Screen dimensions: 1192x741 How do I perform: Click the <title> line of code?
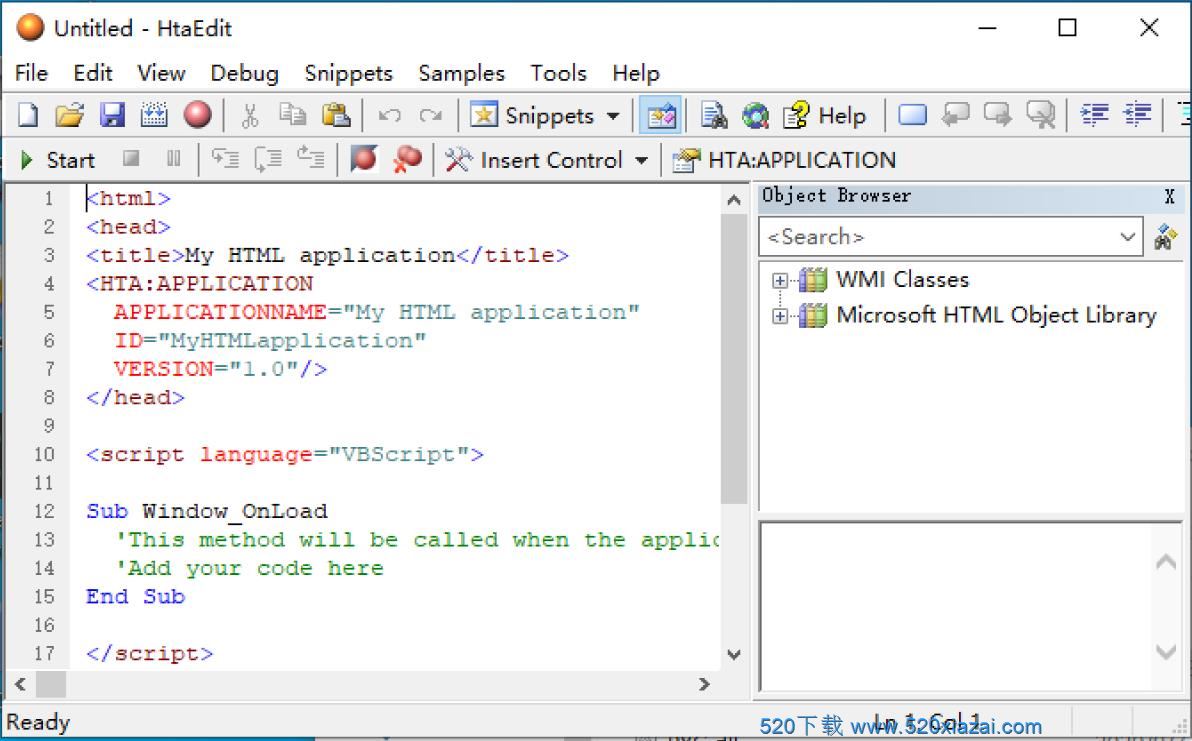coord(327,255)
